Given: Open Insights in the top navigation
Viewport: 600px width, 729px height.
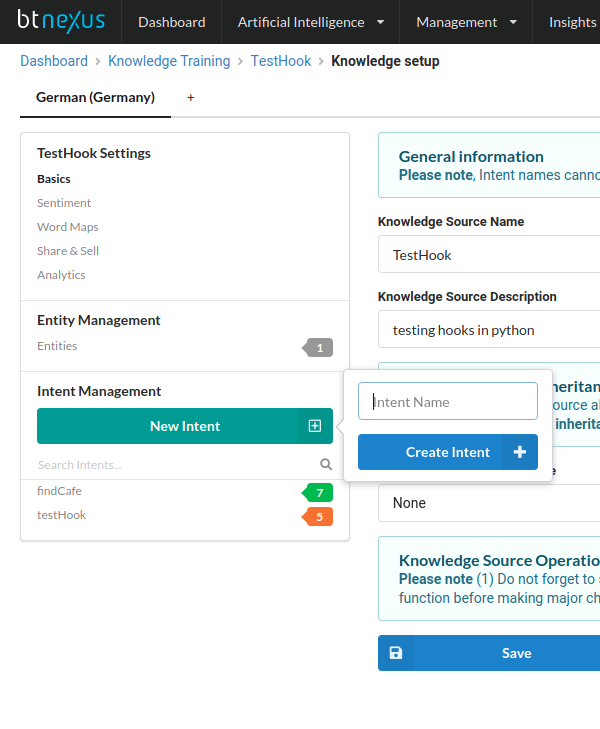Looking at the screenshot, I should (572, 22).
